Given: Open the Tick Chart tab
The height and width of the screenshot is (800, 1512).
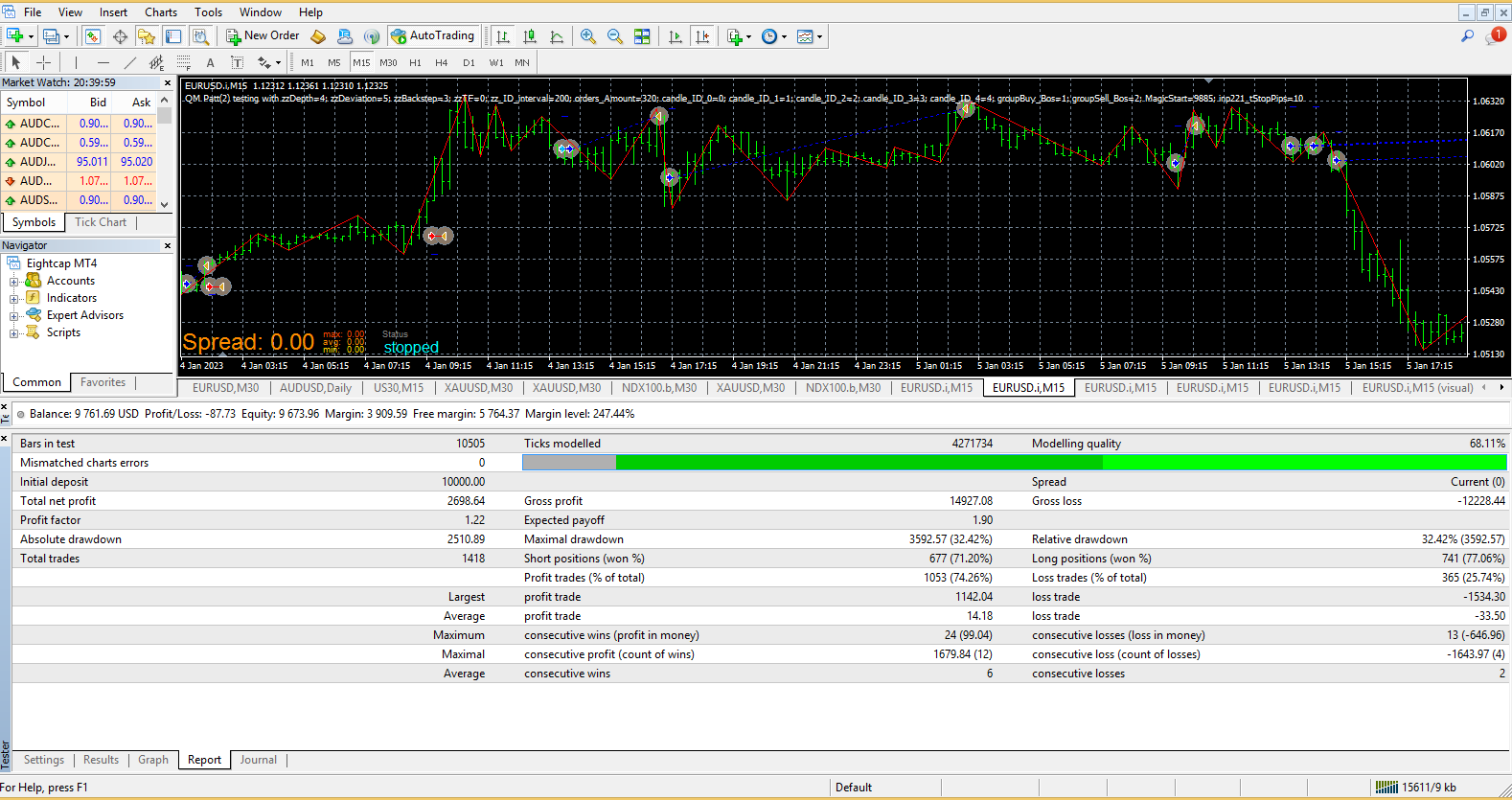Looking at the screenshot, I should click(101, 222).
